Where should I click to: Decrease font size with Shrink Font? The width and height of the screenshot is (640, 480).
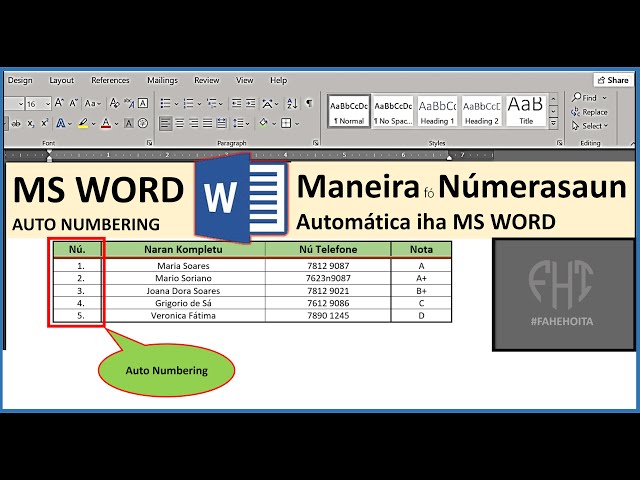73,103
